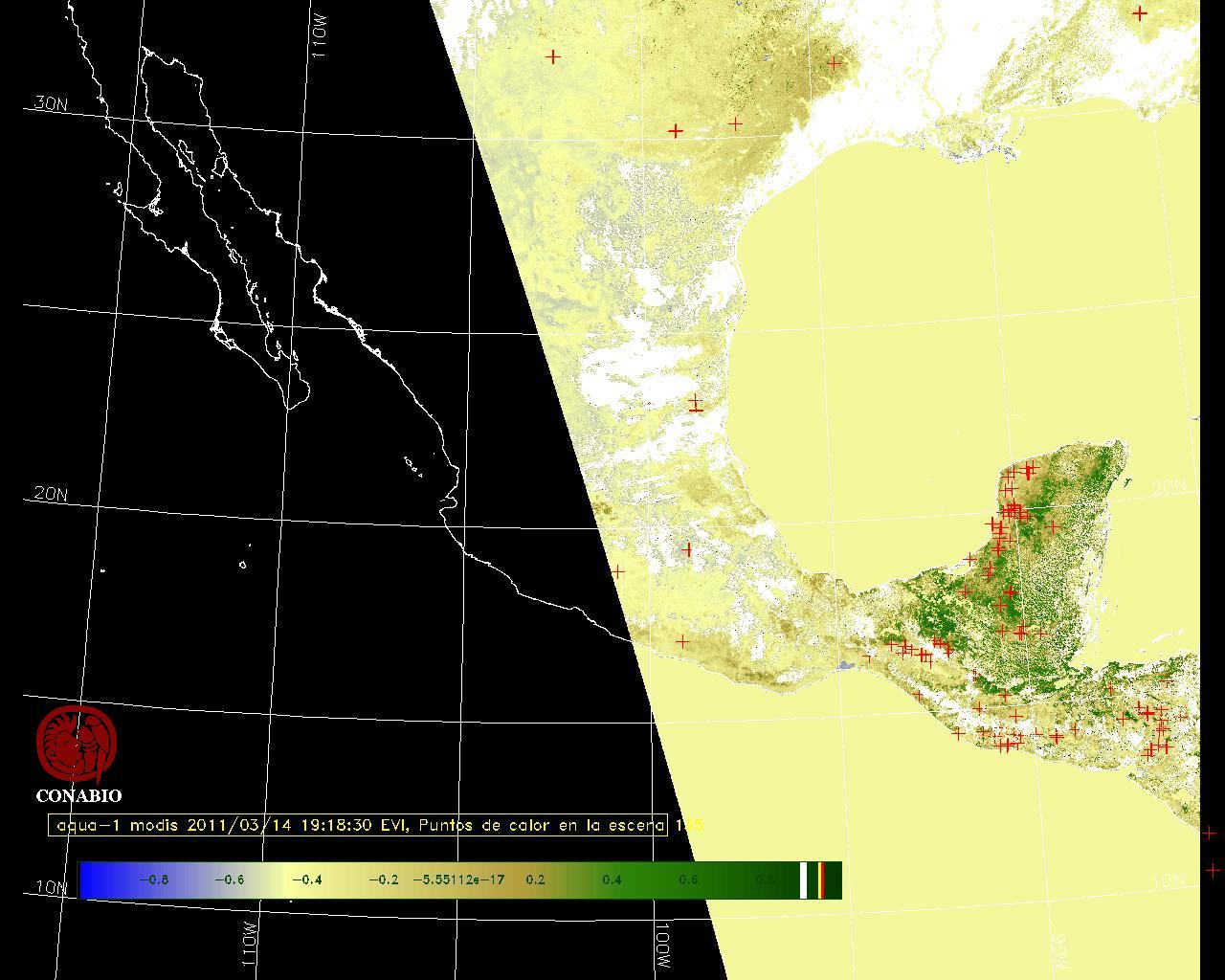This screenshot has width=1225, height=980.
Task: Click the red hotspot cross in the top-right corner
Action: point(1140,13)
